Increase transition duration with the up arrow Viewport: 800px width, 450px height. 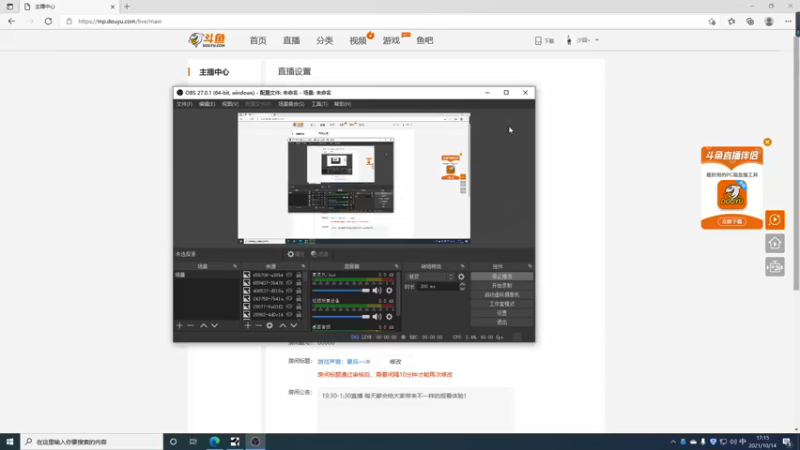(x=462, y=284)
